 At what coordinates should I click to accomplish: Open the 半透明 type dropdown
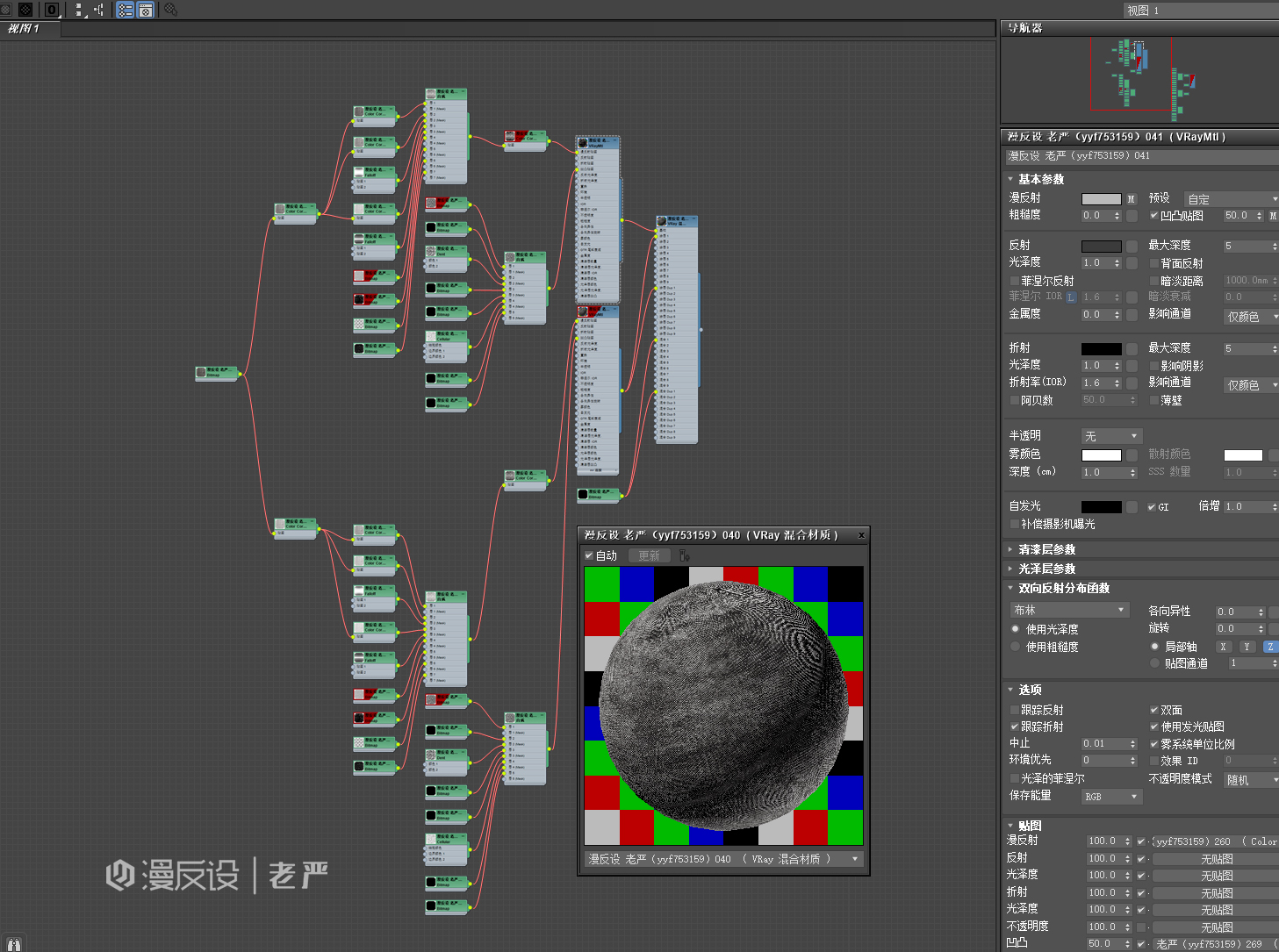click(1110, 436)
